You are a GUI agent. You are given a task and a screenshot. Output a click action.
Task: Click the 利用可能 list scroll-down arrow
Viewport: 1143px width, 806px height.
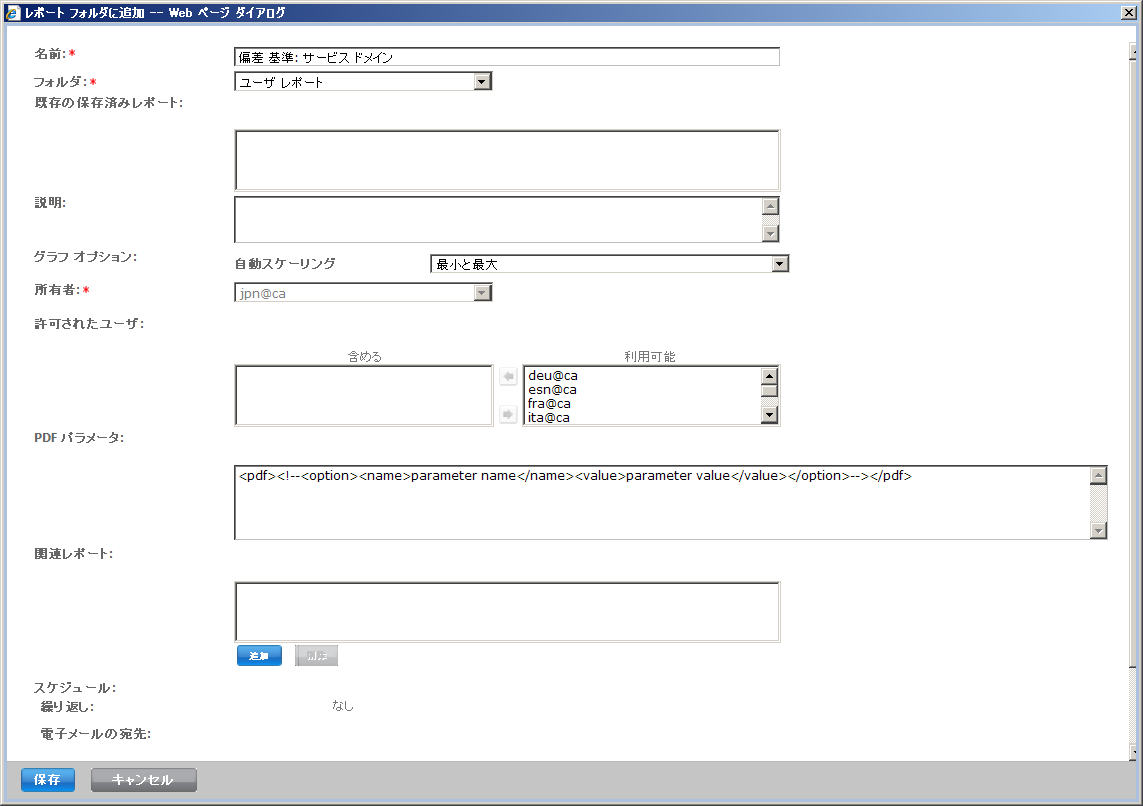click(769, 415)
